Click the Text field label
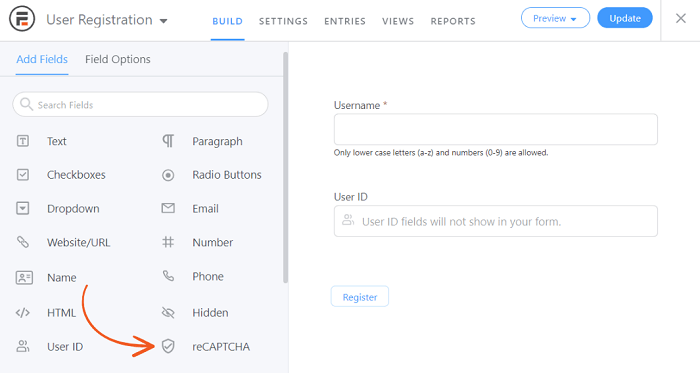Image resolution: width=700 pixels, height=373 pixels. pyautogui.click(x=57, y=141)
